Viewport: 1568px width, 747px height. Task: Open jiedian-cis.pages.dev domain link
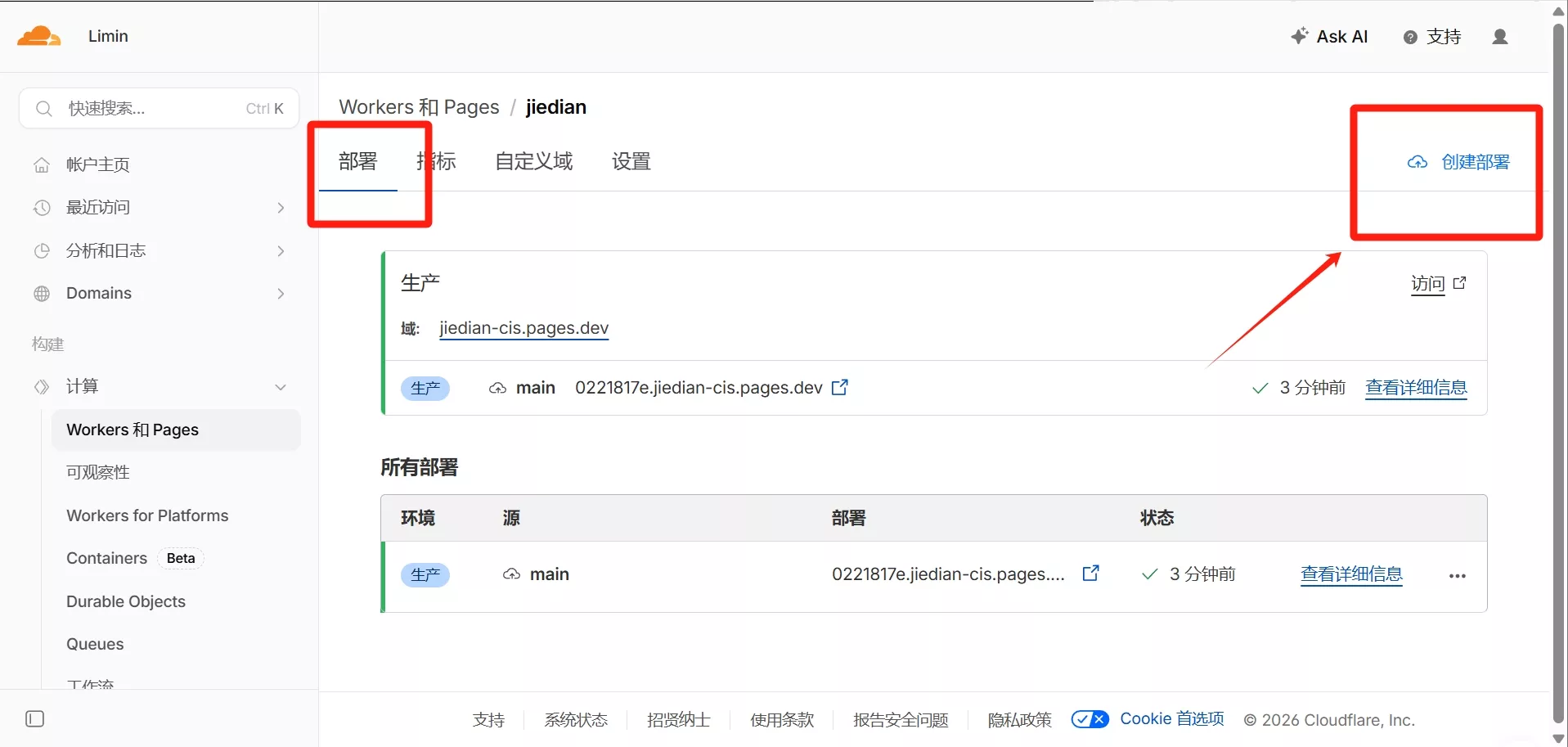tap(524, 328)
